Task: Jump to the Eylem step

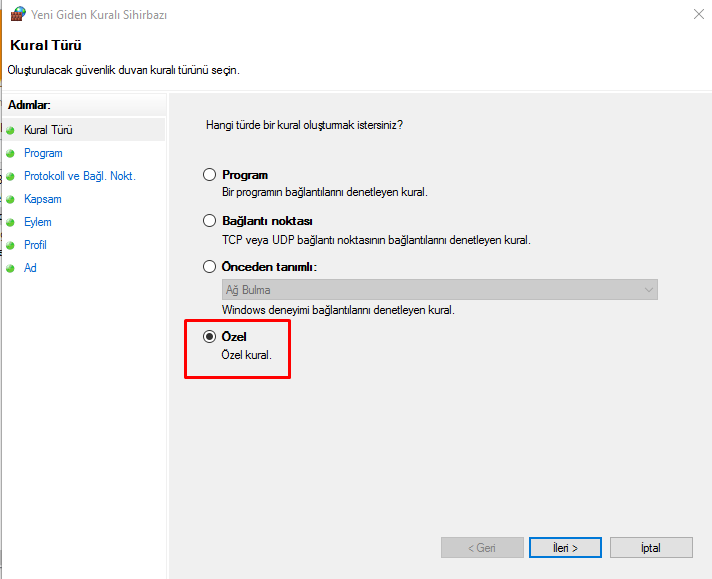Action: [x=38, y=222]
